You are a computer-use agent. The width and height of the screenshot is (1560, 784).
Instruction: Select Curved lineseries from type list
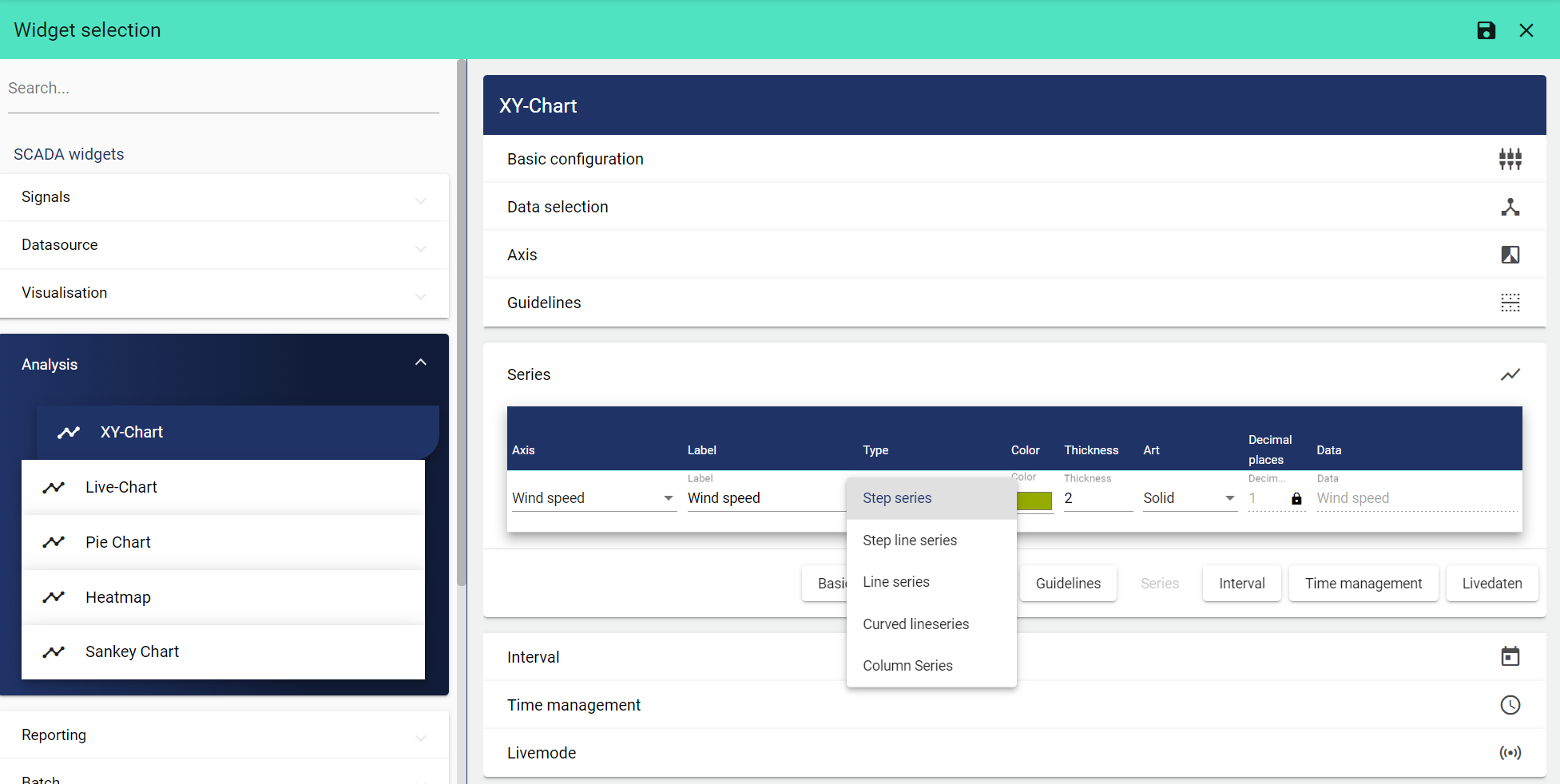915,624
